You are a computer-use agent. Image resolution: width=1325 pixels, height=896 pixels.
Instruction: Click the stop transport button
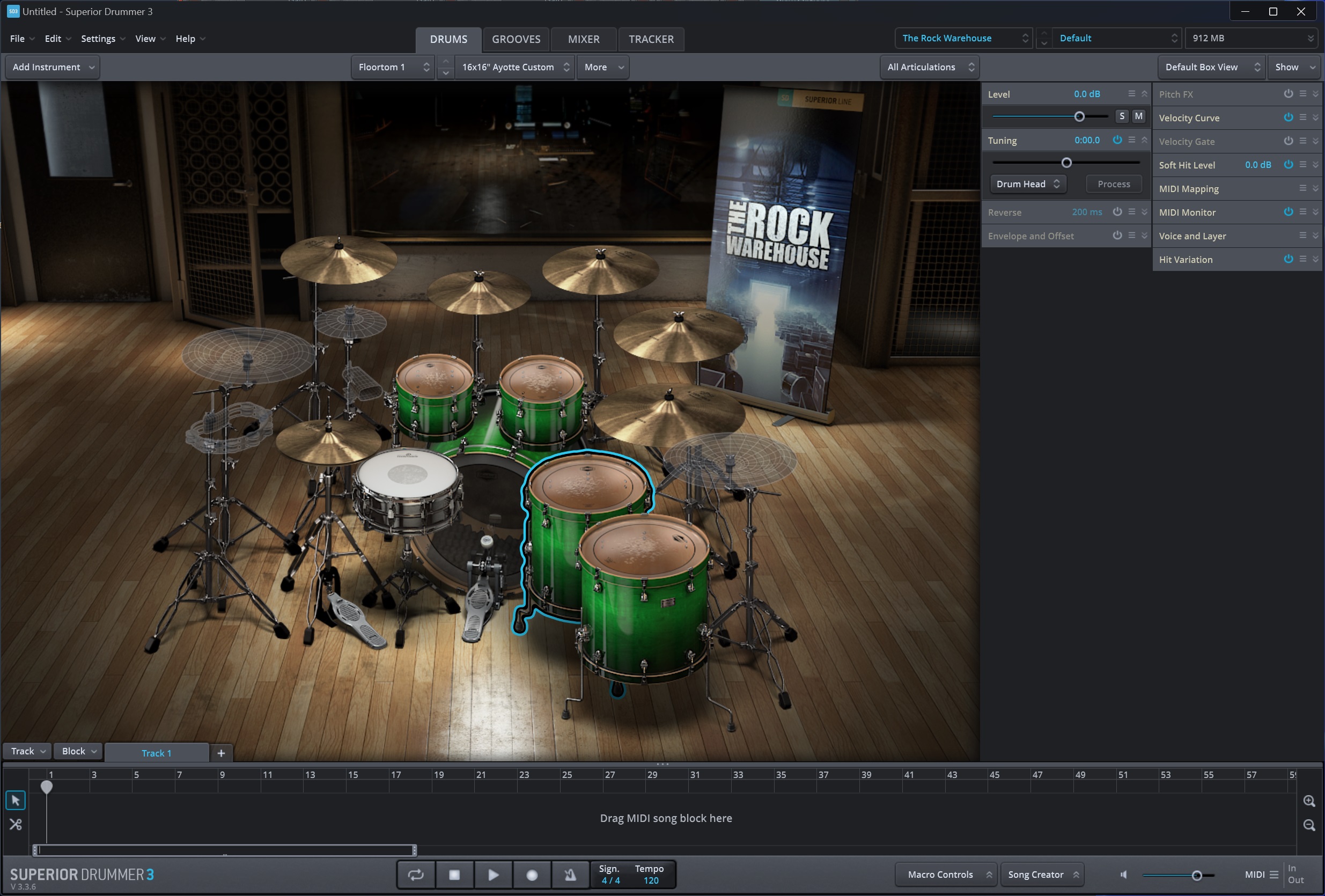pyautogui.click(x=454, y=875)
